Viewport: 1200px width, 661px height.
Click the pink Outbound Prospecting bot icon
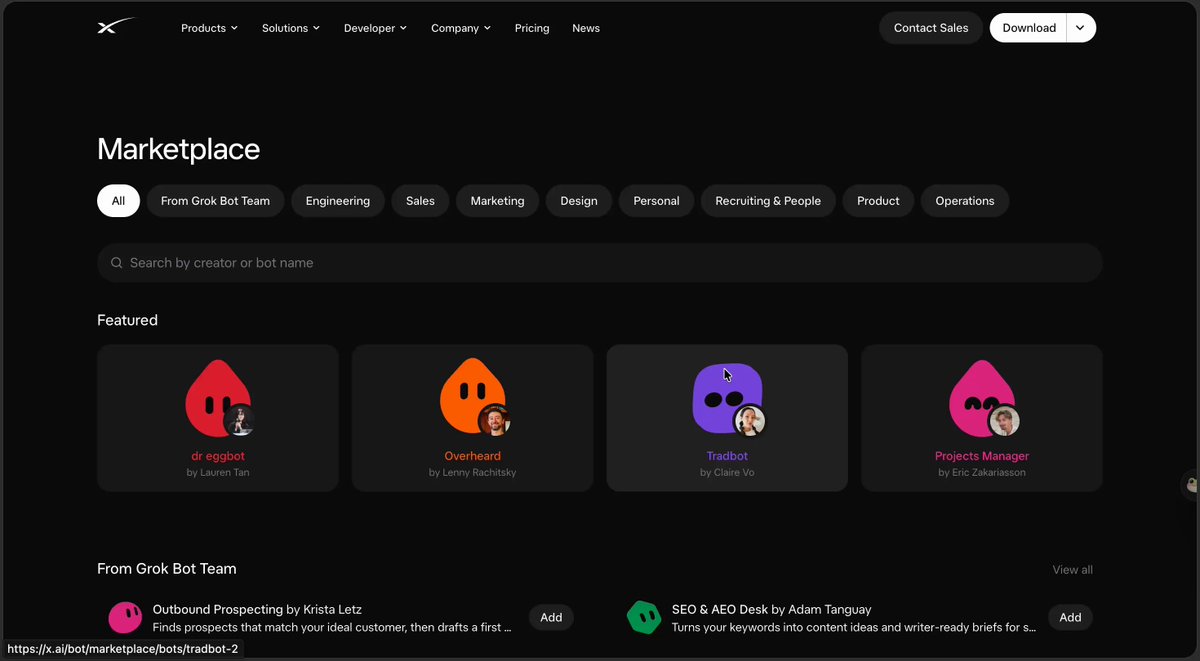tap(125, 617)
